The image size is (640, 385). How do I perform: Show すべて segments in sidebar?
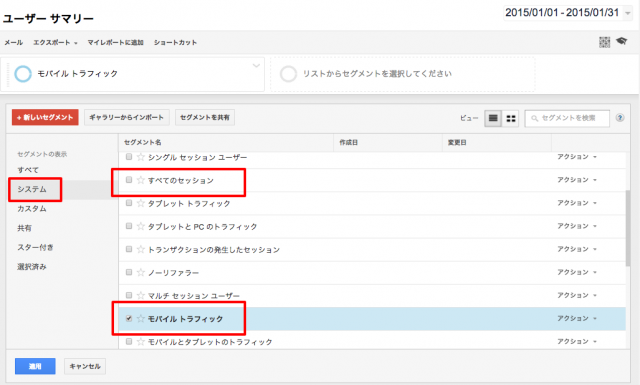pos(28,170)
